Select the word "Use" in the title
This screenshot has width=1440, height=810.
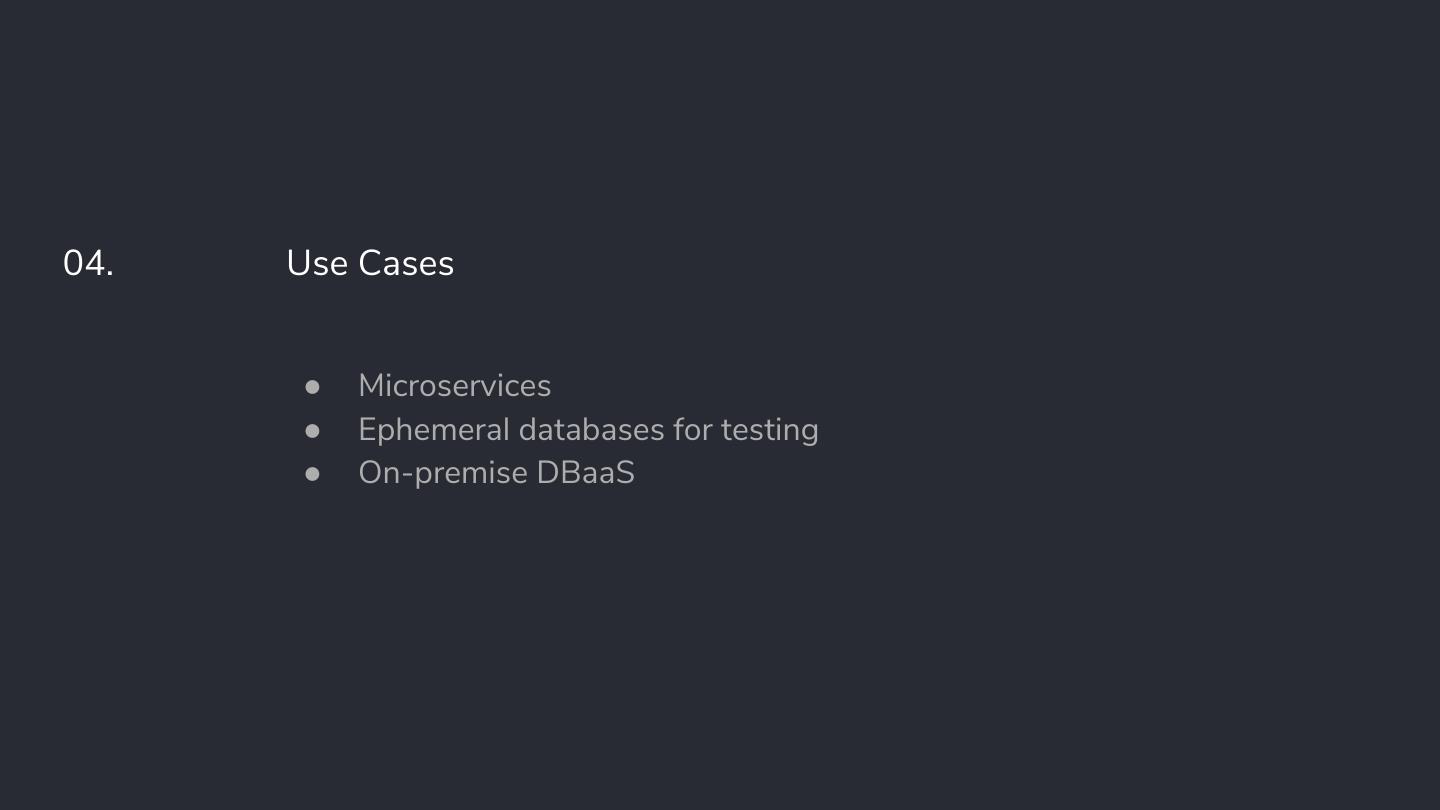point(316,264)
